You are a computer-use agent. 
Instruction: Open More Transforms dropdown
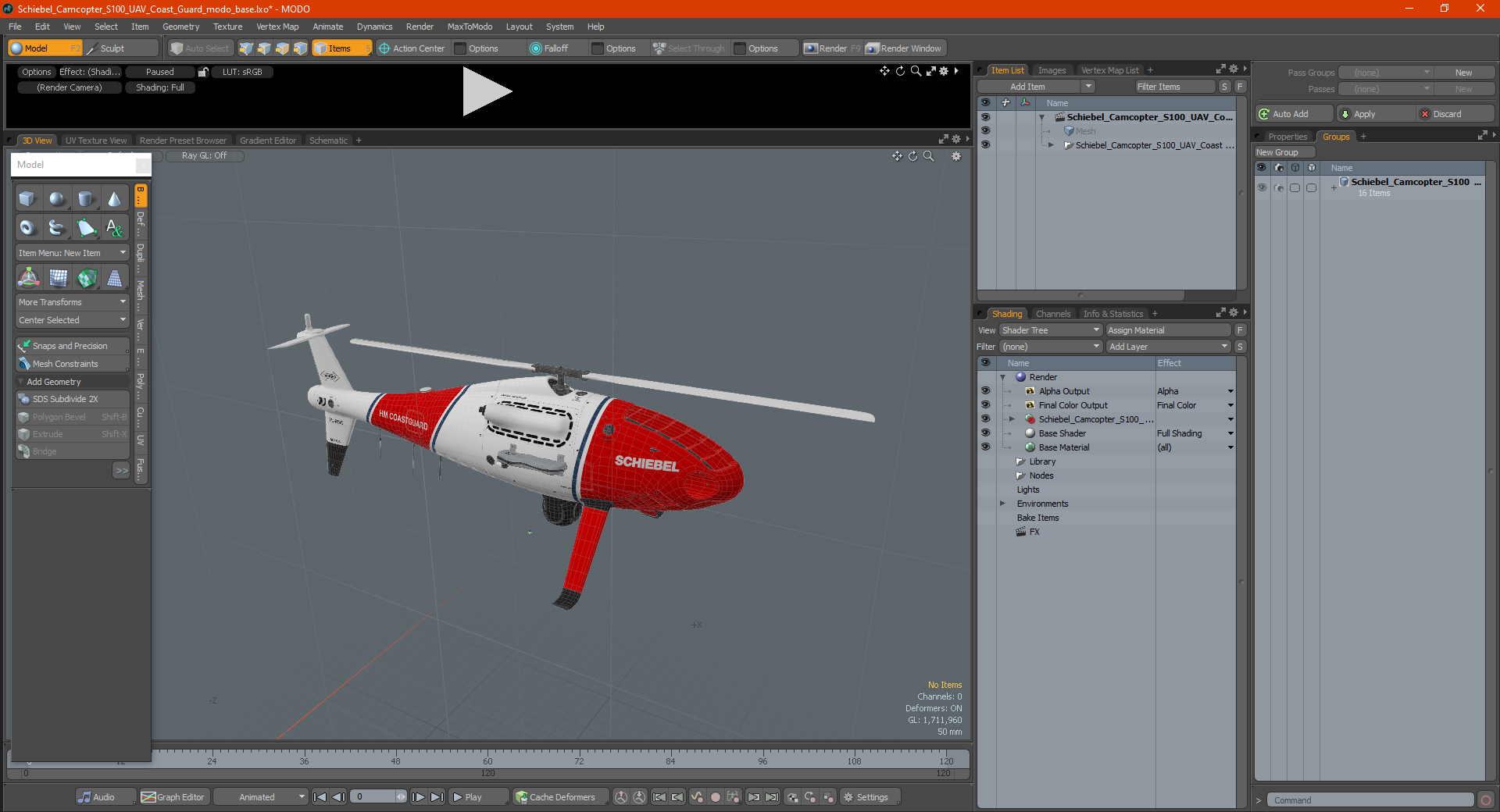tap(73, 302)
